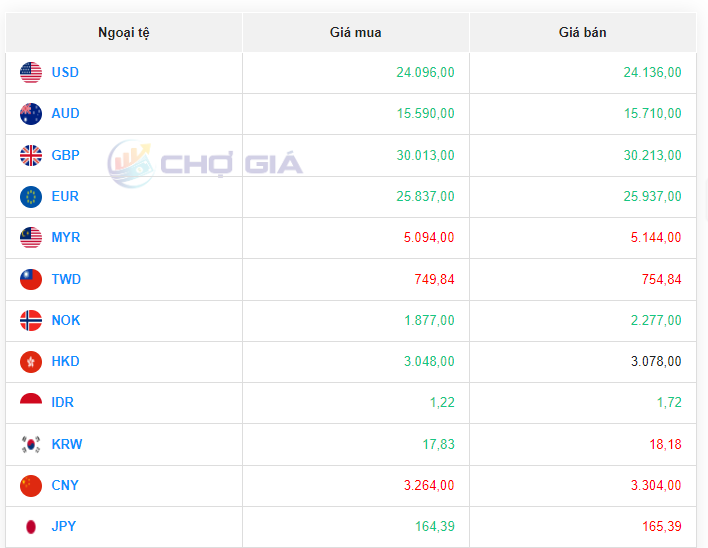Click the Japanese flag icon
The height and width of the screenshot is (548, 708).
31,527
